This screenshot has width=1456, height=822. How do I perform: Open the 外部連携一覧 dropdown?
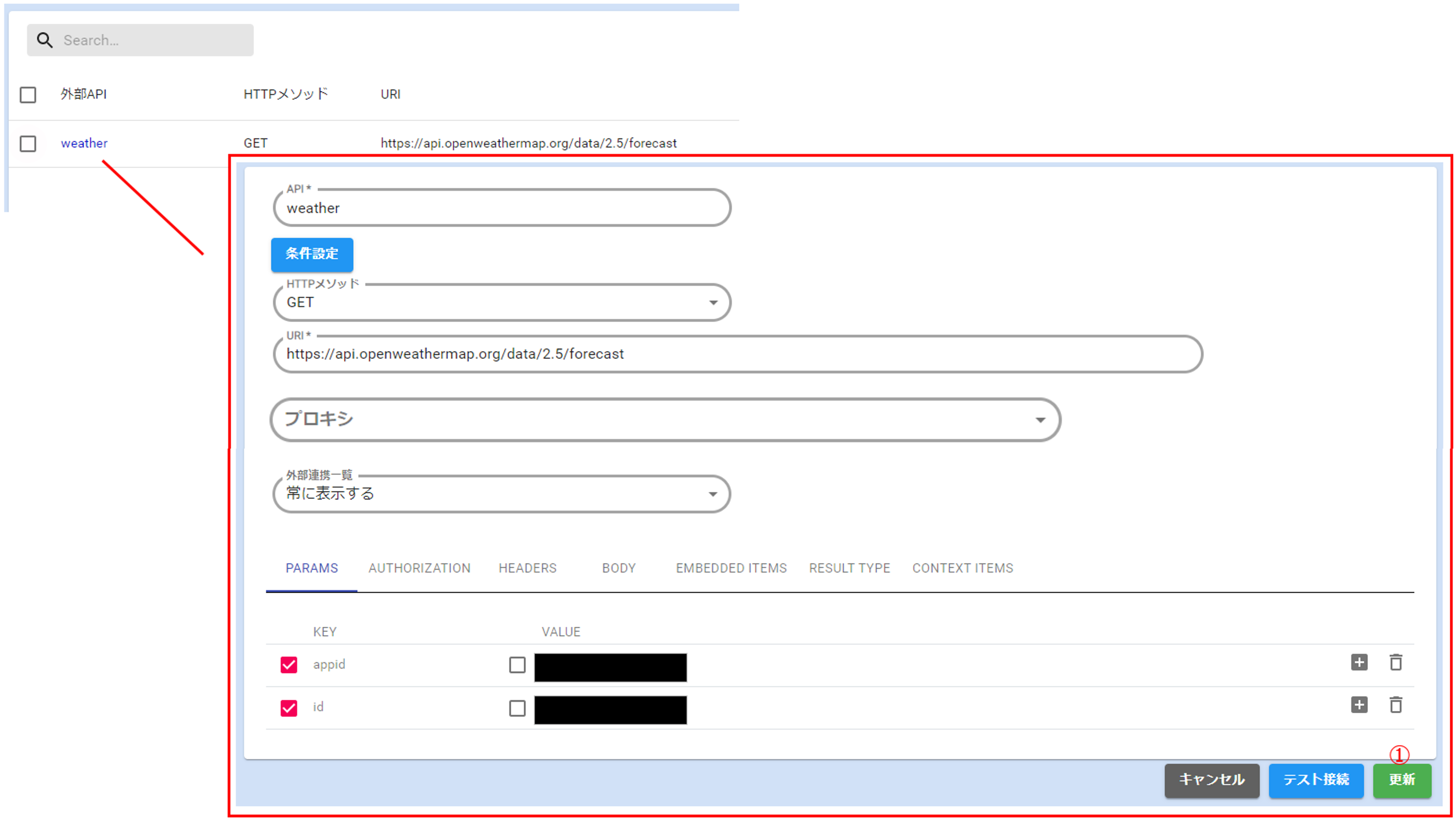(501, 494)
